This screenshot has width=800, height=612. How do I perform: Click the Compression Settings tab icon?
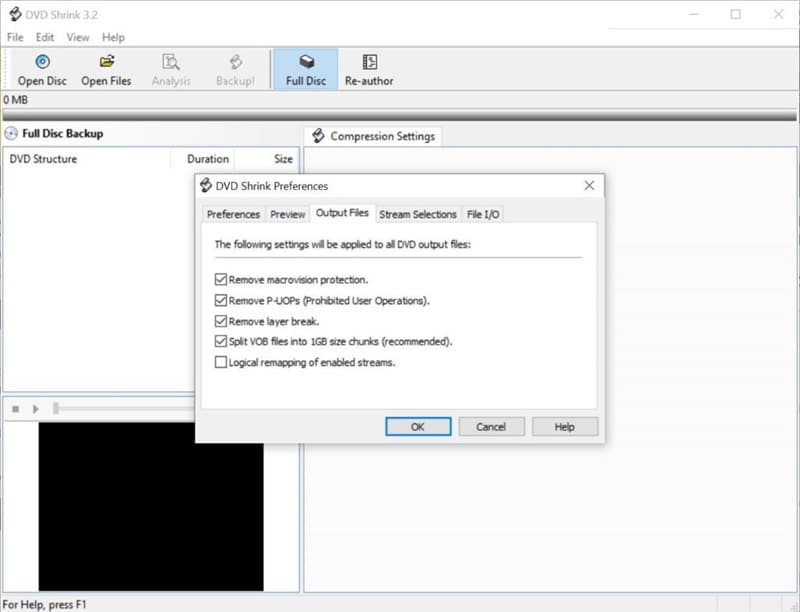[318, 136]
